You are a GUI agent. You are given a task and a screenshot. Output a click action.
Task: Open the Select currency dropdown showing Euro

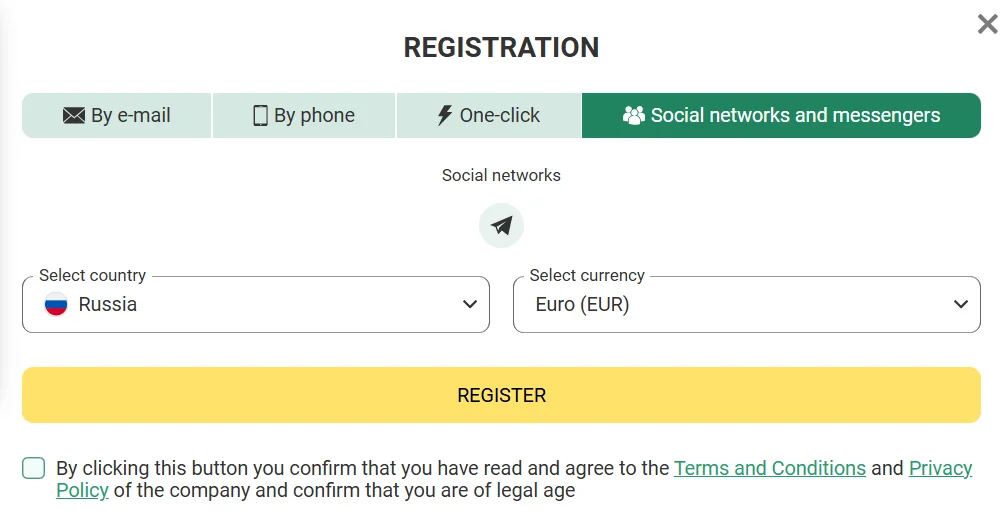coord(746,305)
